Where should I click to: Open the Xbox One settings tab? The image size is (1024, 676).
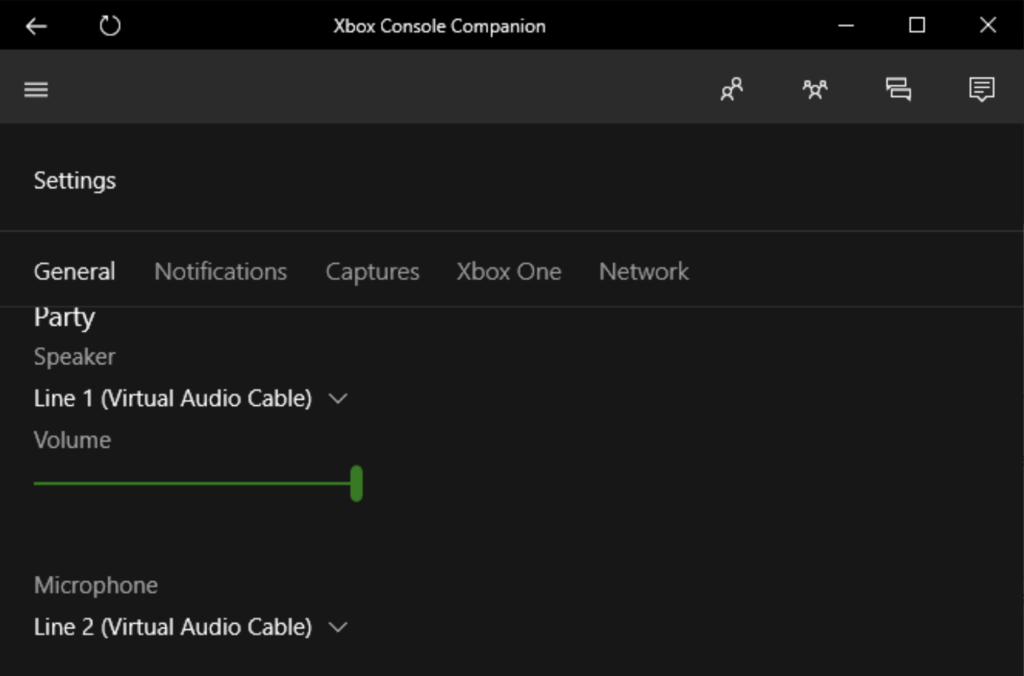pos(509,271)
